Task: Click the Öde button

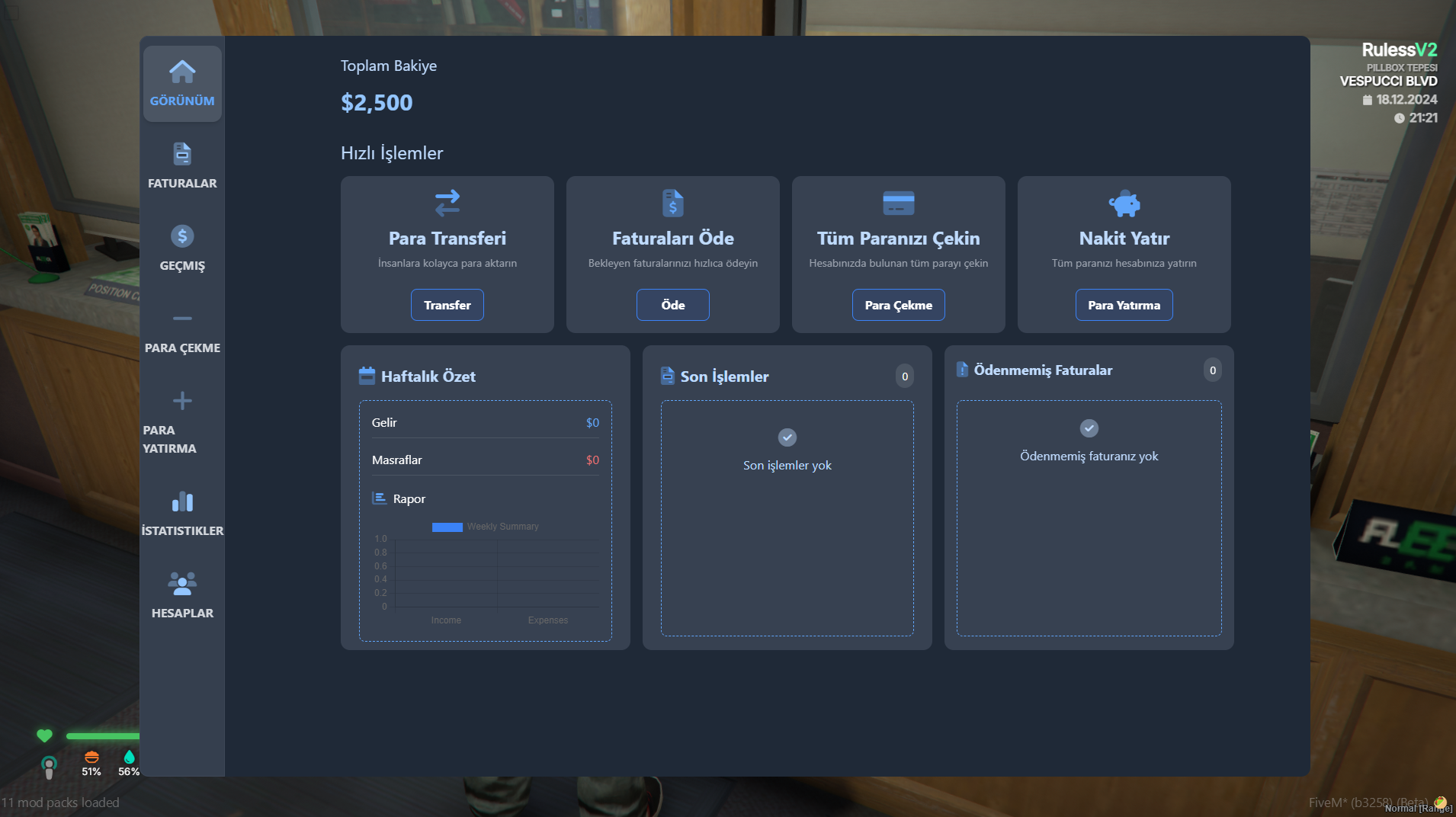Action: pos(673,305)
